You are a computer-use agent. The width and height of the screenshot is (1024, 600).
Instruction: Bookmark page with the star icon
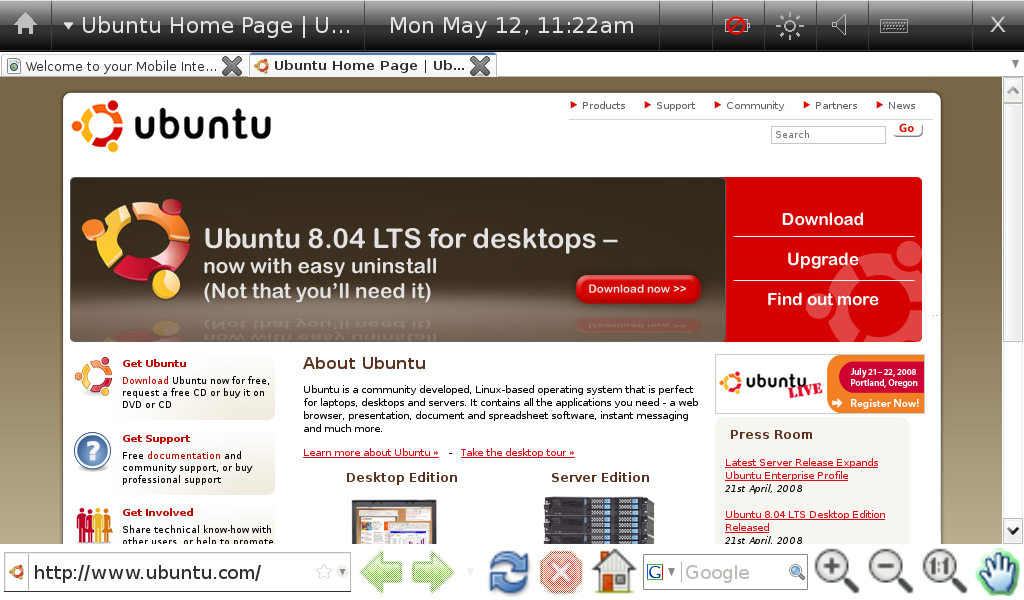click(x=324, y=572)
